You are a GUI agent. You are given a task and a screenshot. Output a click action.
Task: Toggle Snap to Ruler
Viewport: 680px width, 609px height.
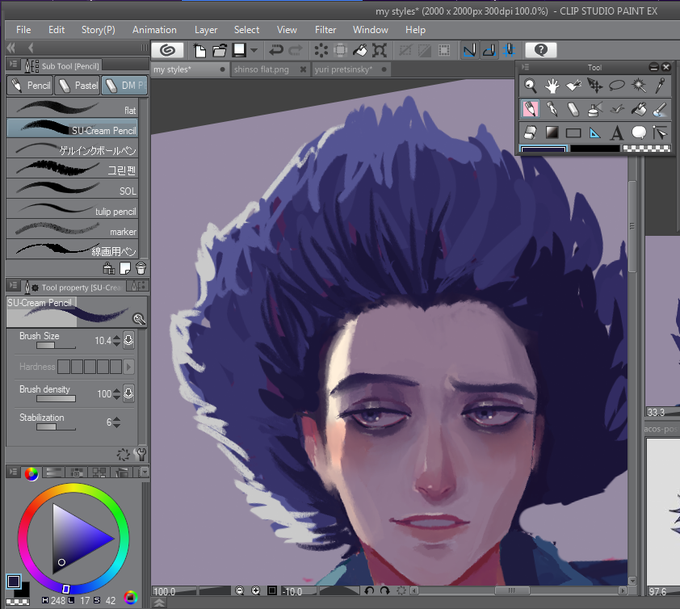[469, 50]
